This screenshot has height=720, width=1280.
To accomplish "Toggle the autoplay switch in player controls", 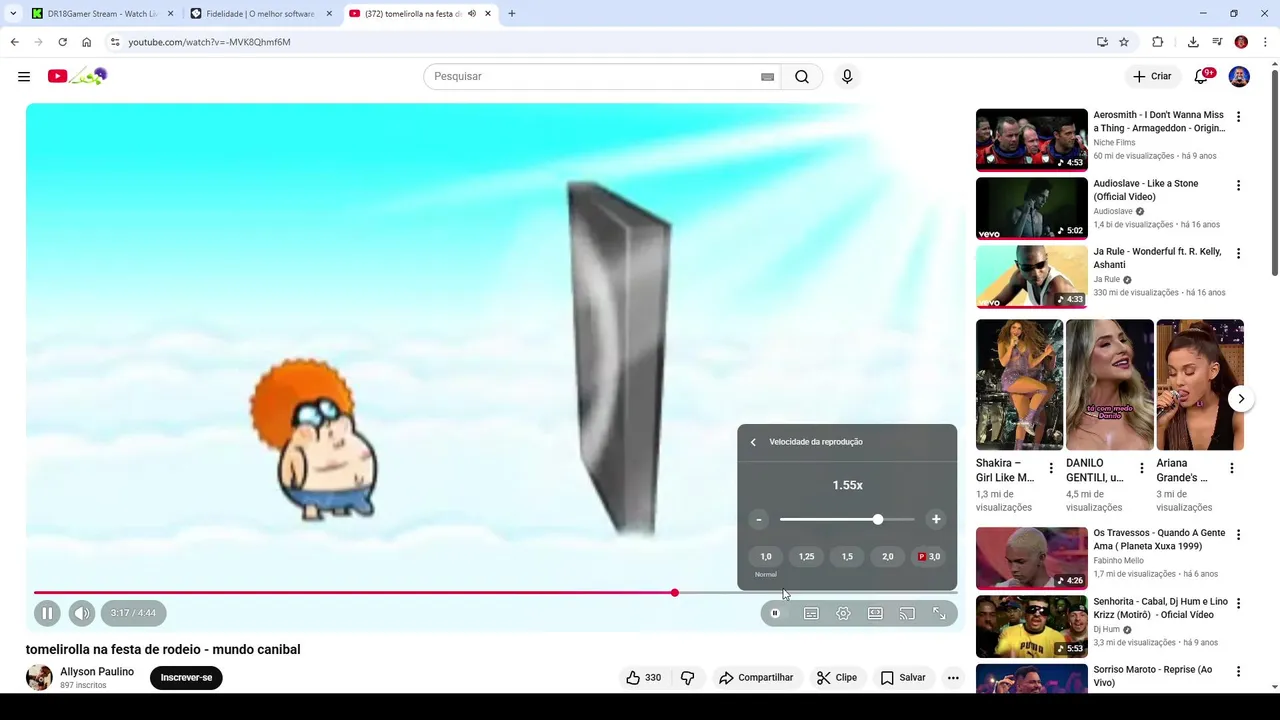I will point(775,613).
